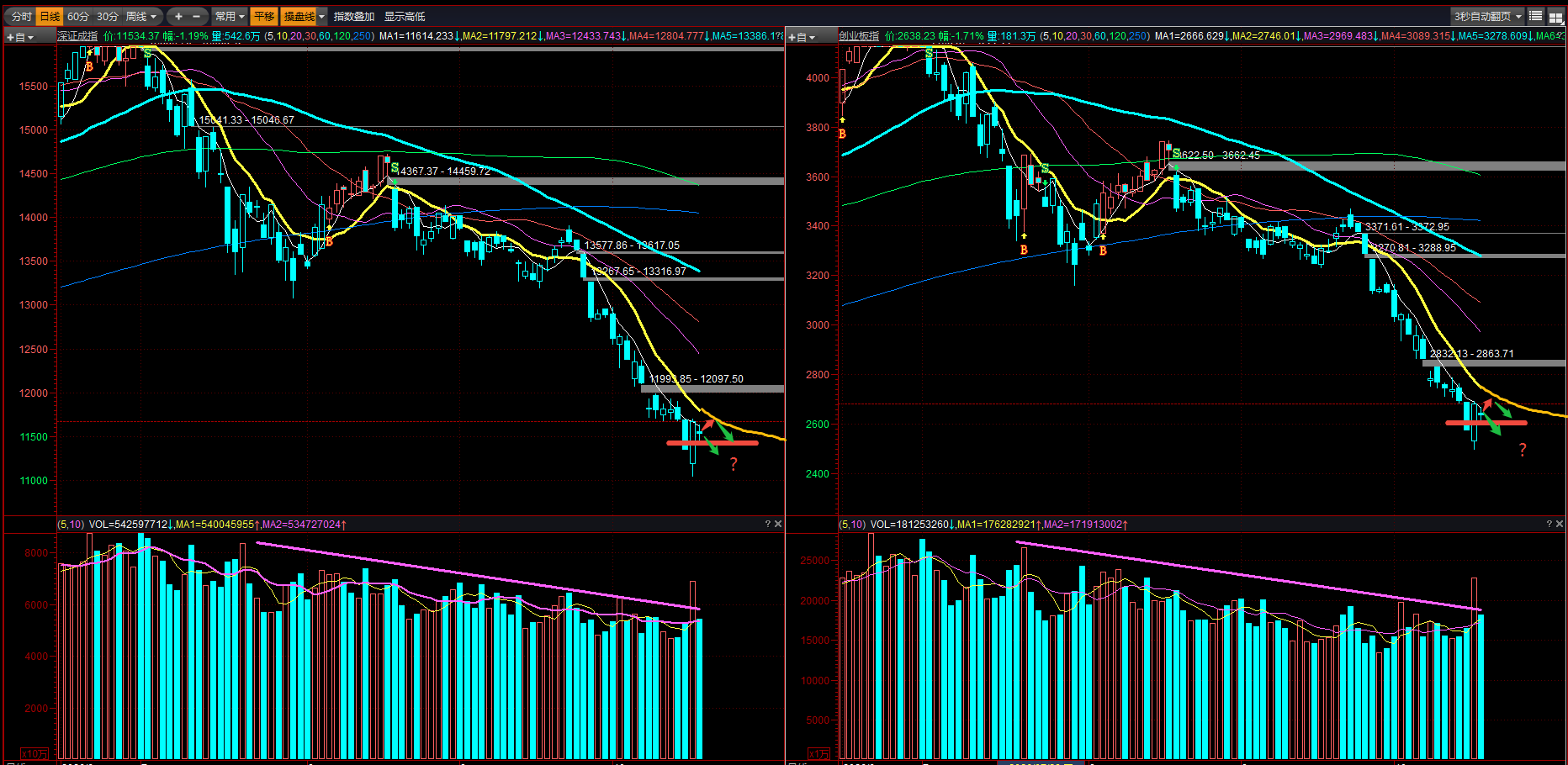Click the 深证成指 index name label
The width and height of the screenshot is (1568, 765).
pos(77,36)
